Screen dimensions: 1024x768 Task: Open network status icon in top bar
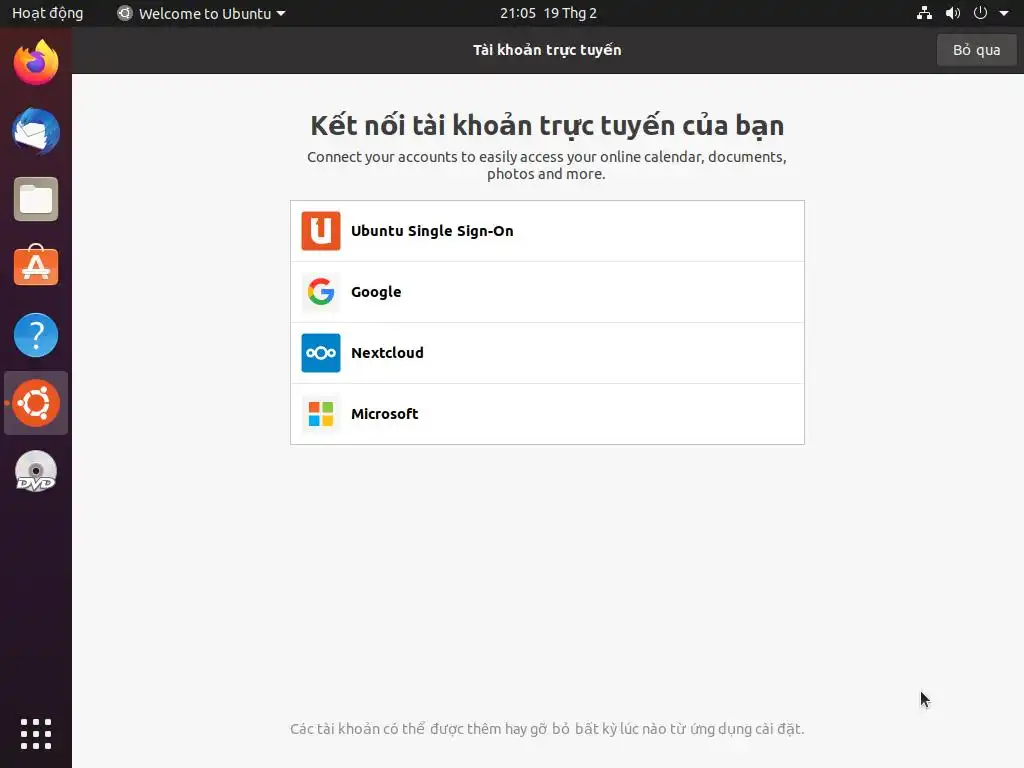click(924, 13)
